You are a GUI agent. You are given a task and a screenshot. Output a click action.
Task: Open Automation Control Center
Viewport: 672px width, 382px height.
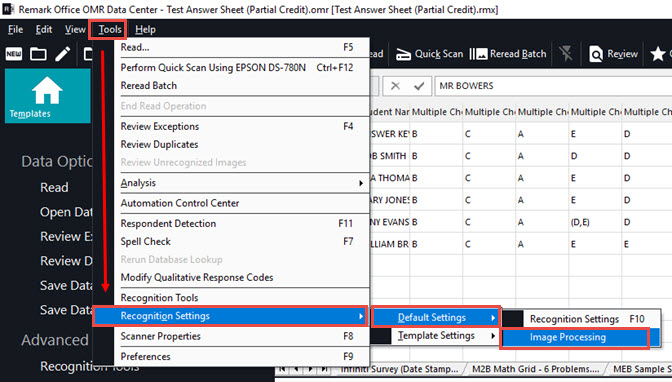241,203
